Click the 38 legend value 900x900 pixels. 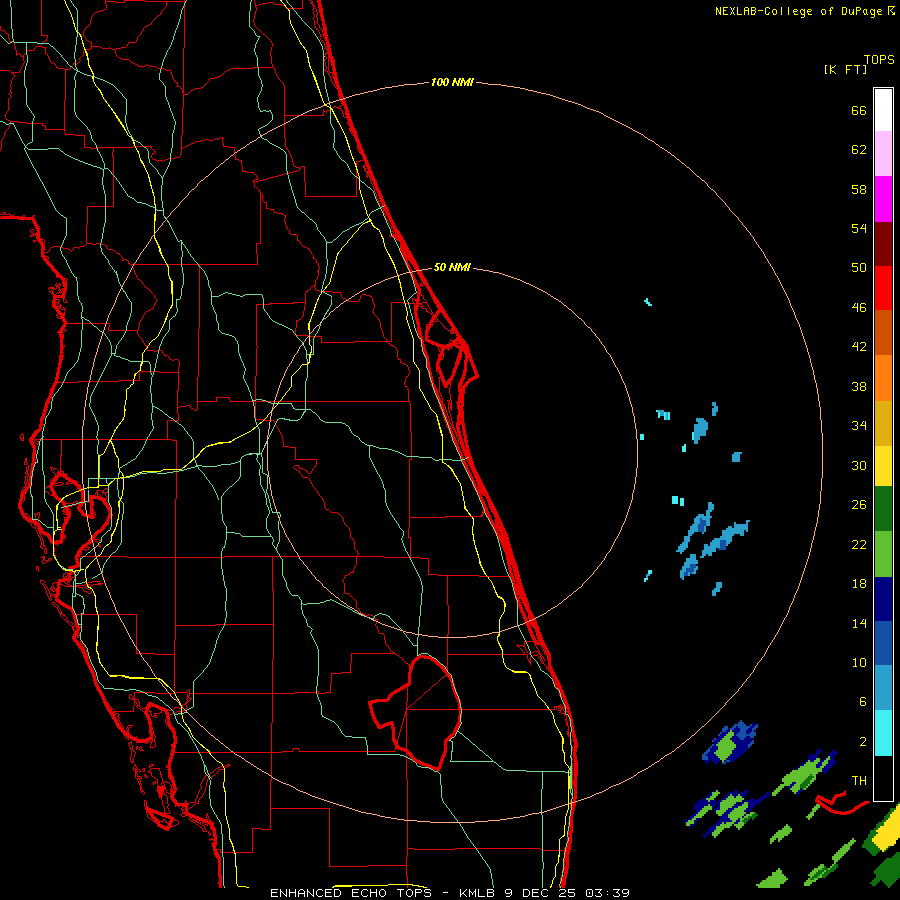pyautogui.click(x=859, y=386)
